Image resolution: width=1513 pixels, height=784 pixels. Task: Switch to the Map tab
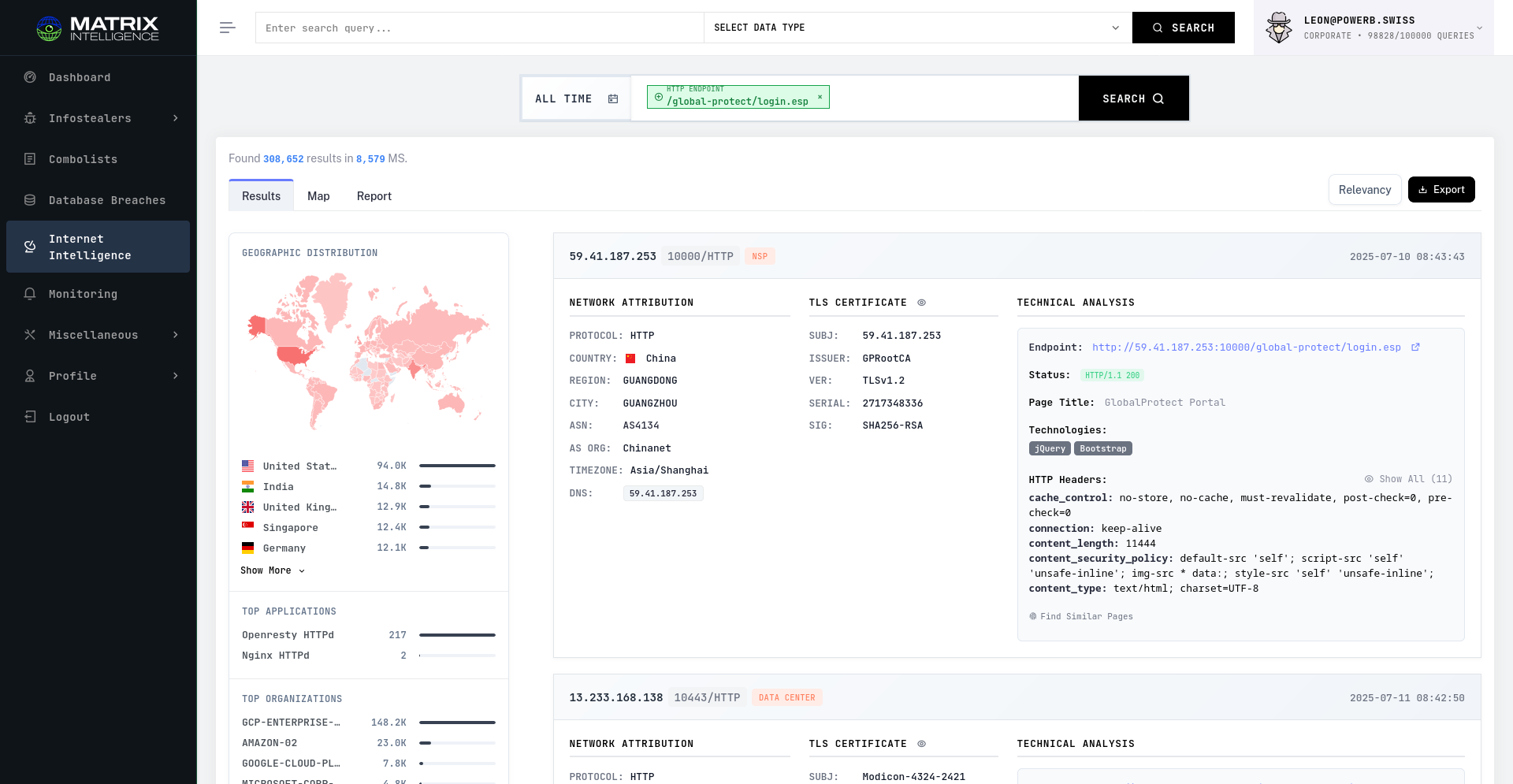click(318, 196)
